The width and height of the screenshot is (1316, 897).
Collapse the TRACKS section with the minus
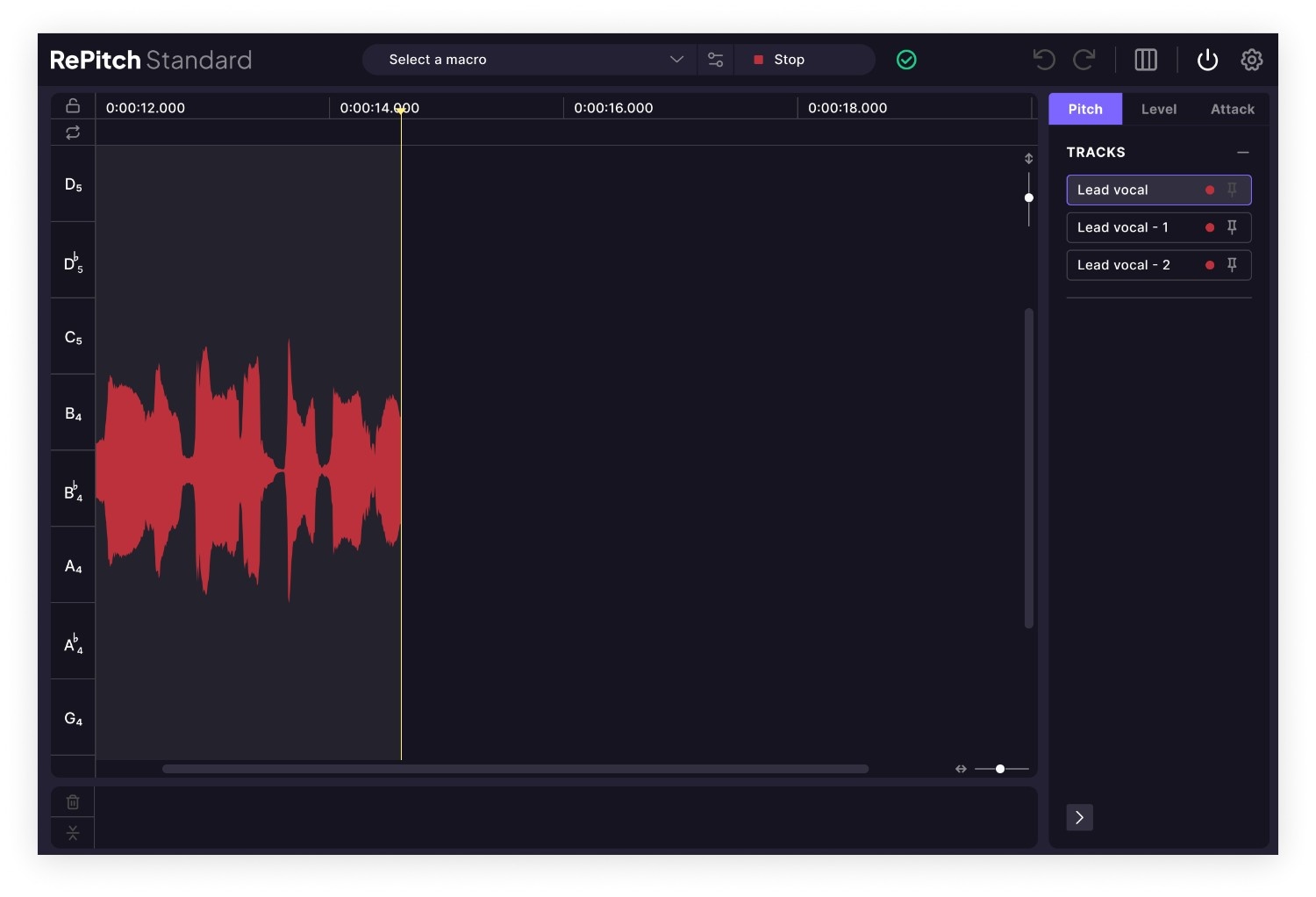1243,152
